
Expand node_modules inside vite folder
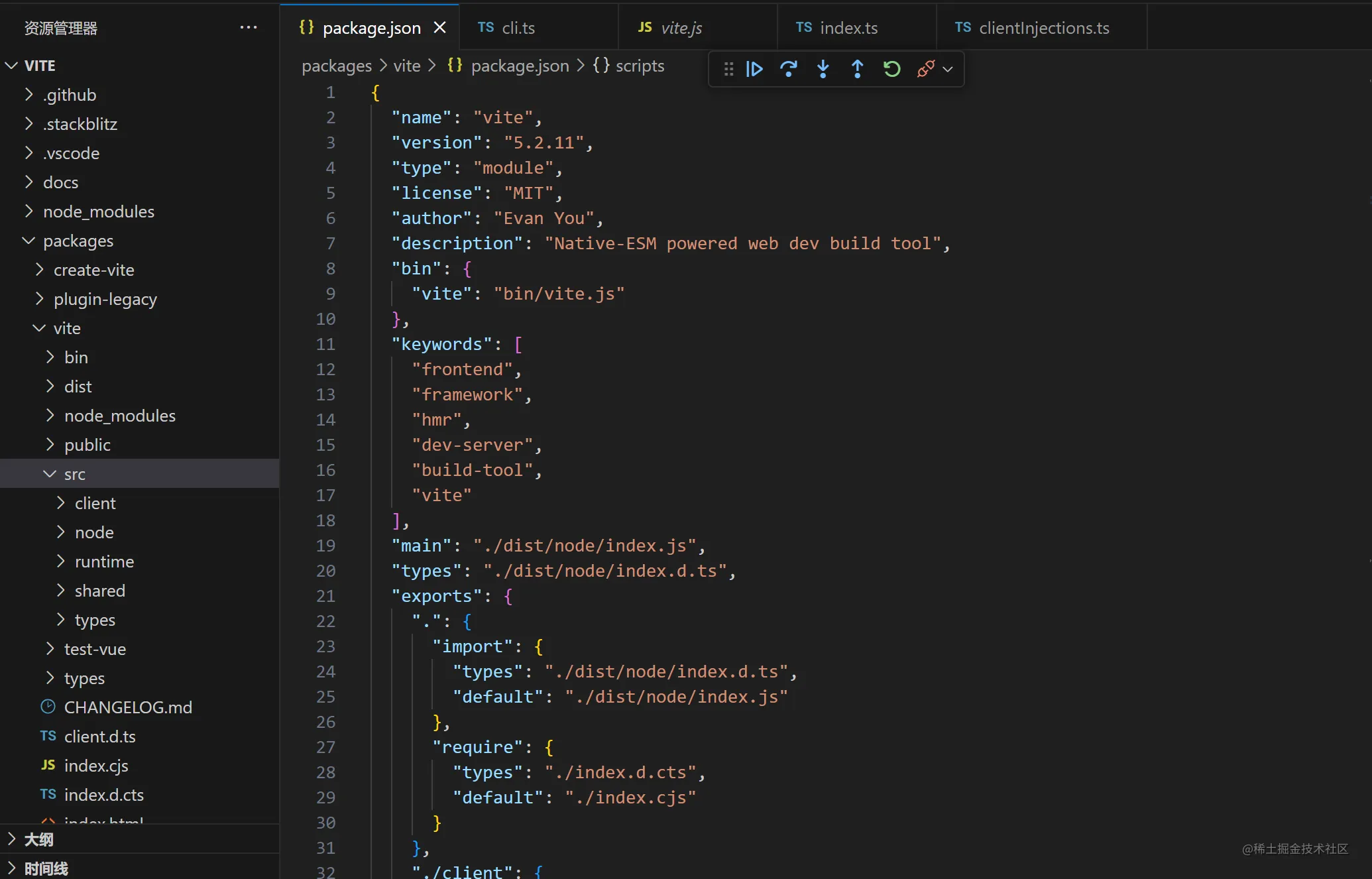[x=140, y=416]
